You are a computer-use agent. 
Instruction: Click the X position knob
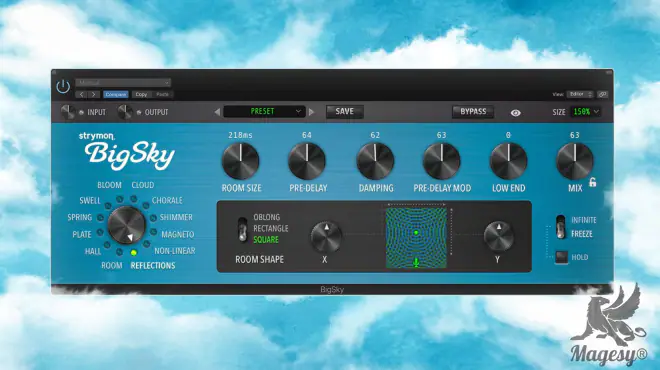coord(326,237)
